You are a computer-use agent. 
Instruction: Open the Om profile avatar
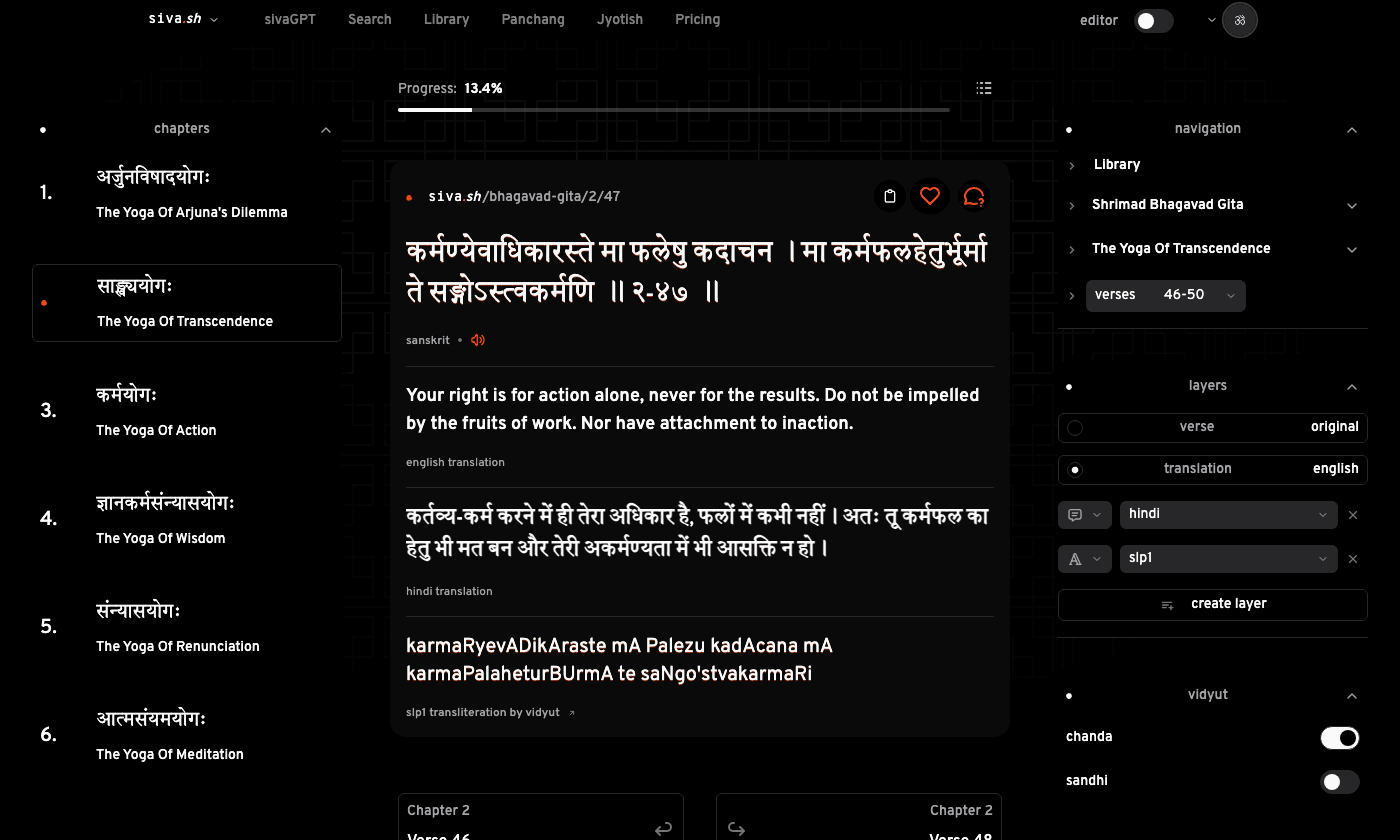coord(1240,20)
